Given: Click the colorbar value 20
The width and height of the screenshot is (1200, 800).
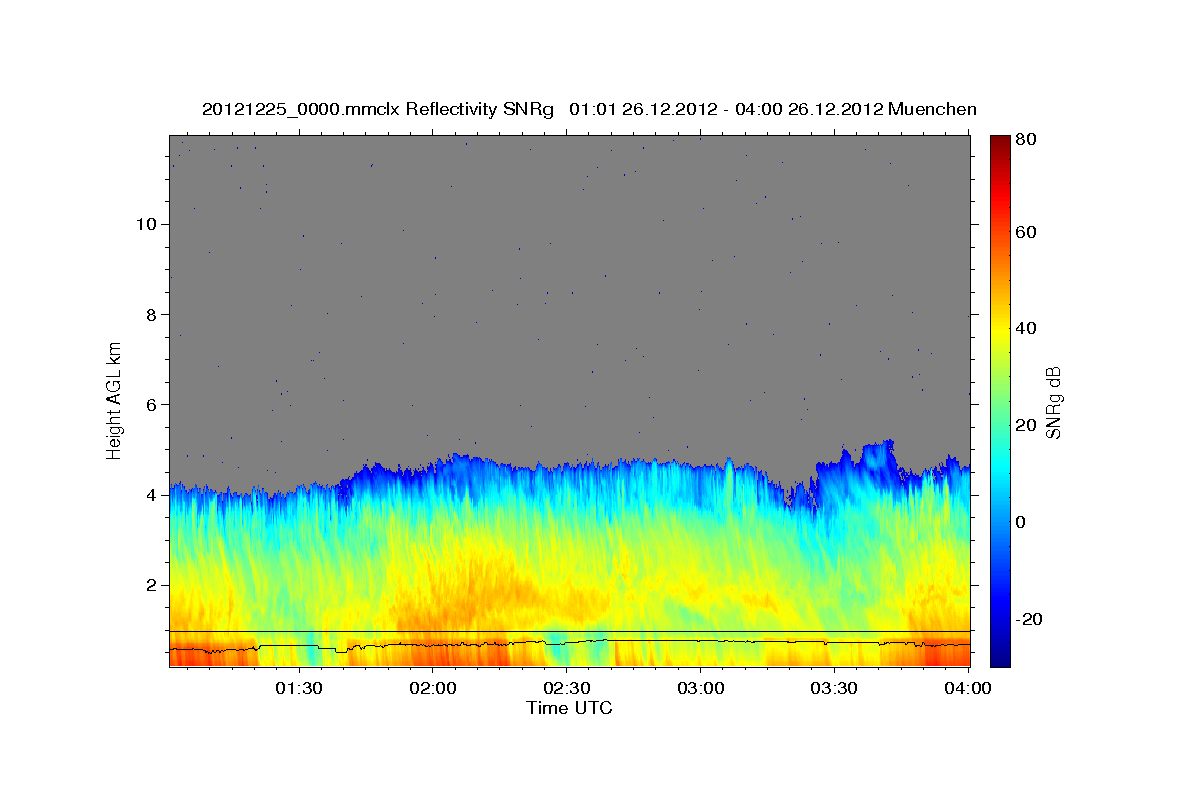Looking at the screenshot, I should (1027, 426).
